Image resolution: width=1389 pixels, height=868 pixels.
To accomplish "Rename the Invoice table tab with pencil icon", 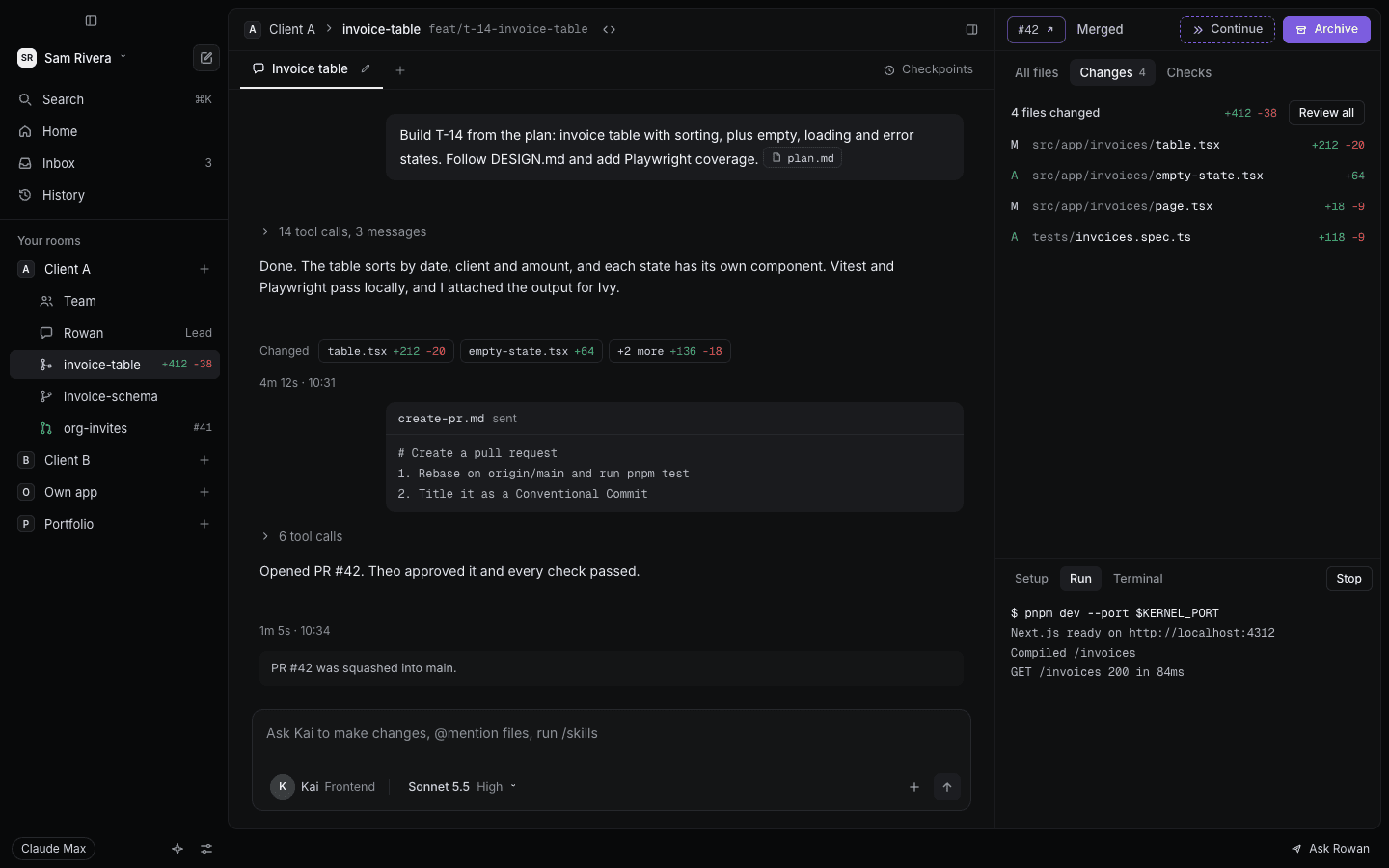I will click(x=366, y=68).
